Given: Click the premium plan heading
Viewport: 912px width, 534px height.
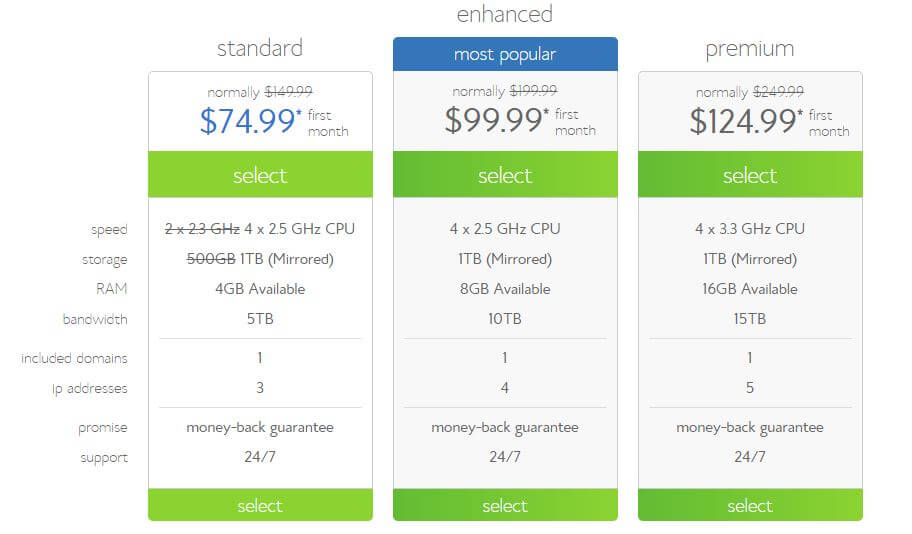Looking at the screenshot, I should tap(750, 49).
